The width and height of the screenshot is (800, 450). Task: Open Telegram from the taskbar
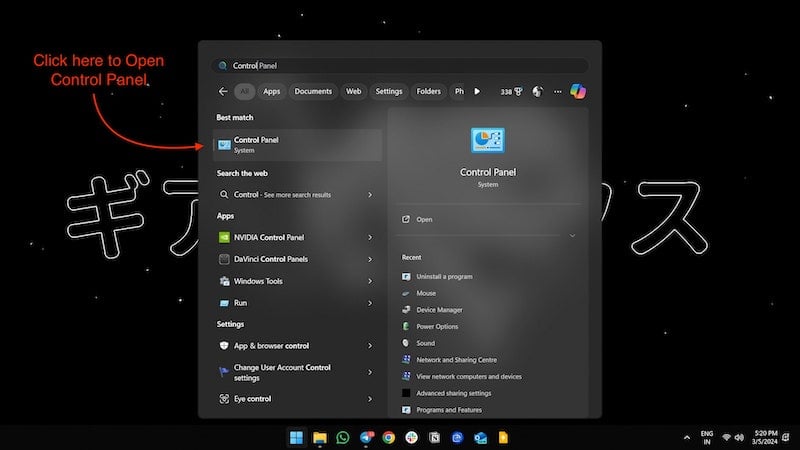point(366,438)
